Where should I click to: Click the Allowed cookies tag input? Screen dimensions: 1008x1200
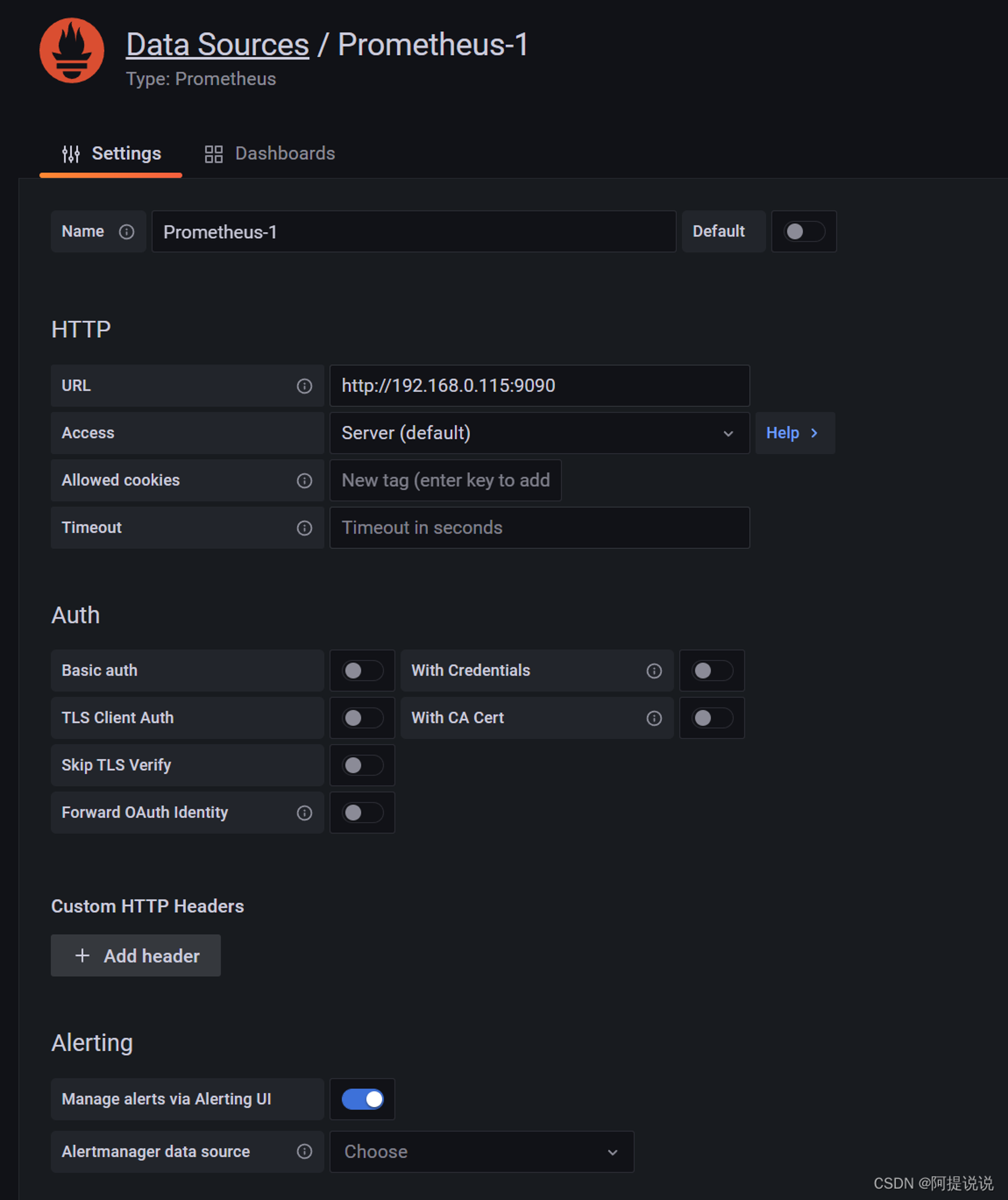click(445, 481)
